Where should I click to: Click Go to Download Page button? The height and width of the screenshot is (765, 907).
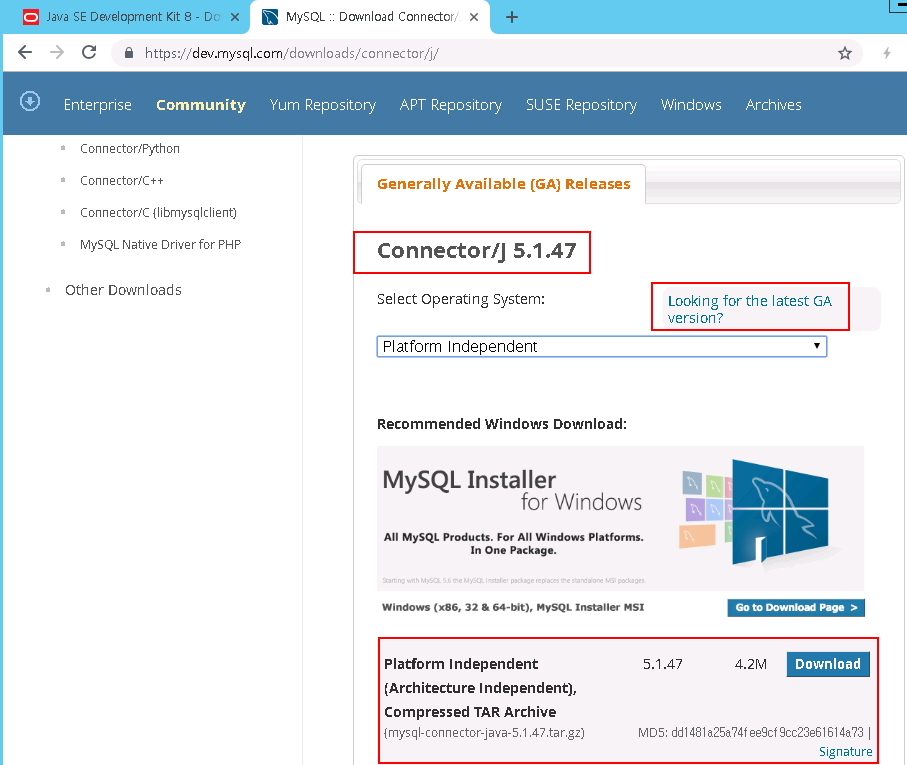[x=795, y=607]
